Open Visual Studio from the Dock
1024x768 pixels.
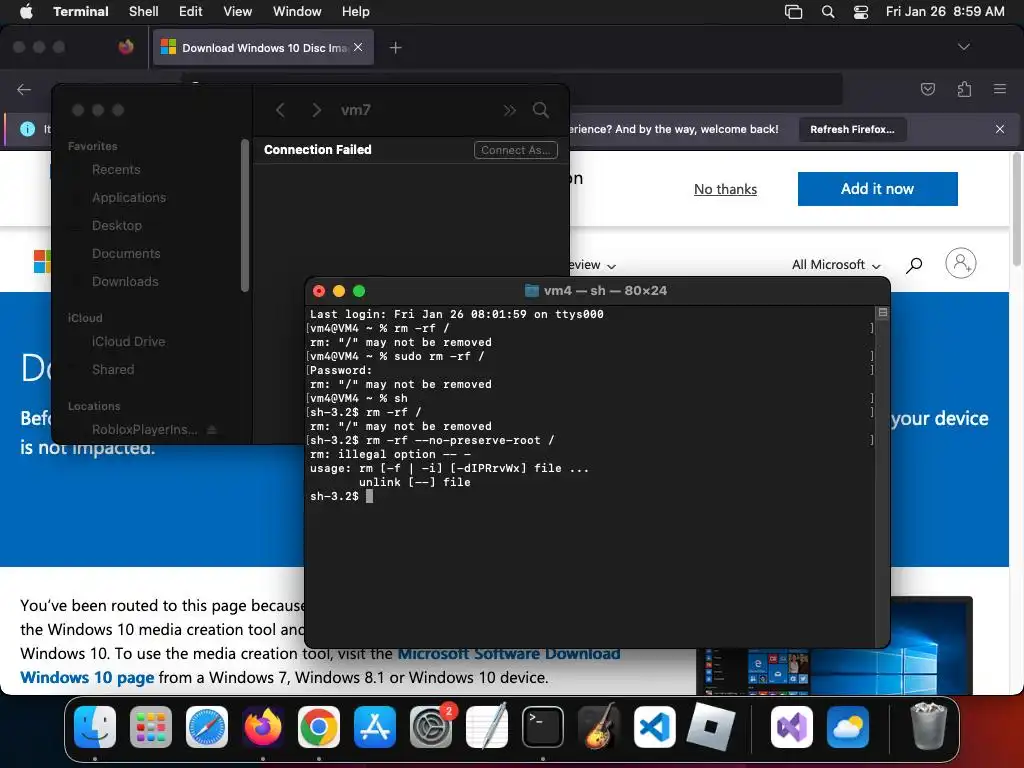[792, 727]
